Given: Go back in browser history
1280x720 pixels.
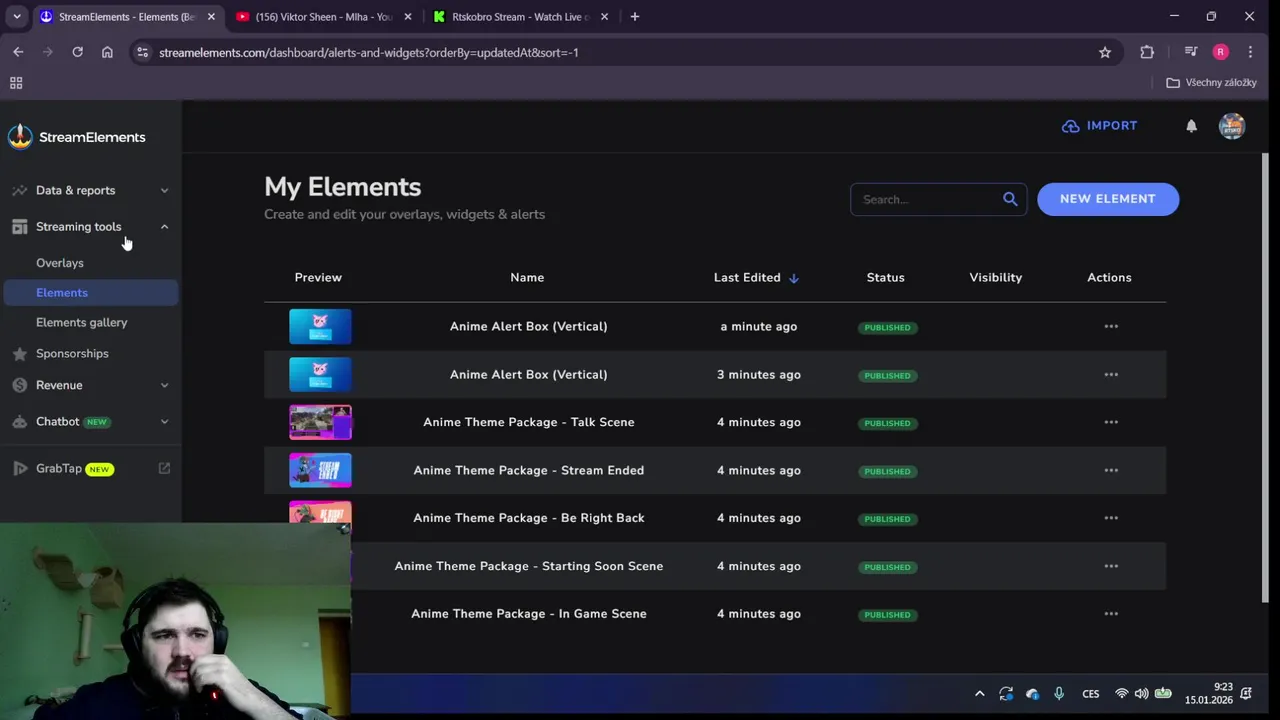Looking at the screenshot, I should 18,52.
